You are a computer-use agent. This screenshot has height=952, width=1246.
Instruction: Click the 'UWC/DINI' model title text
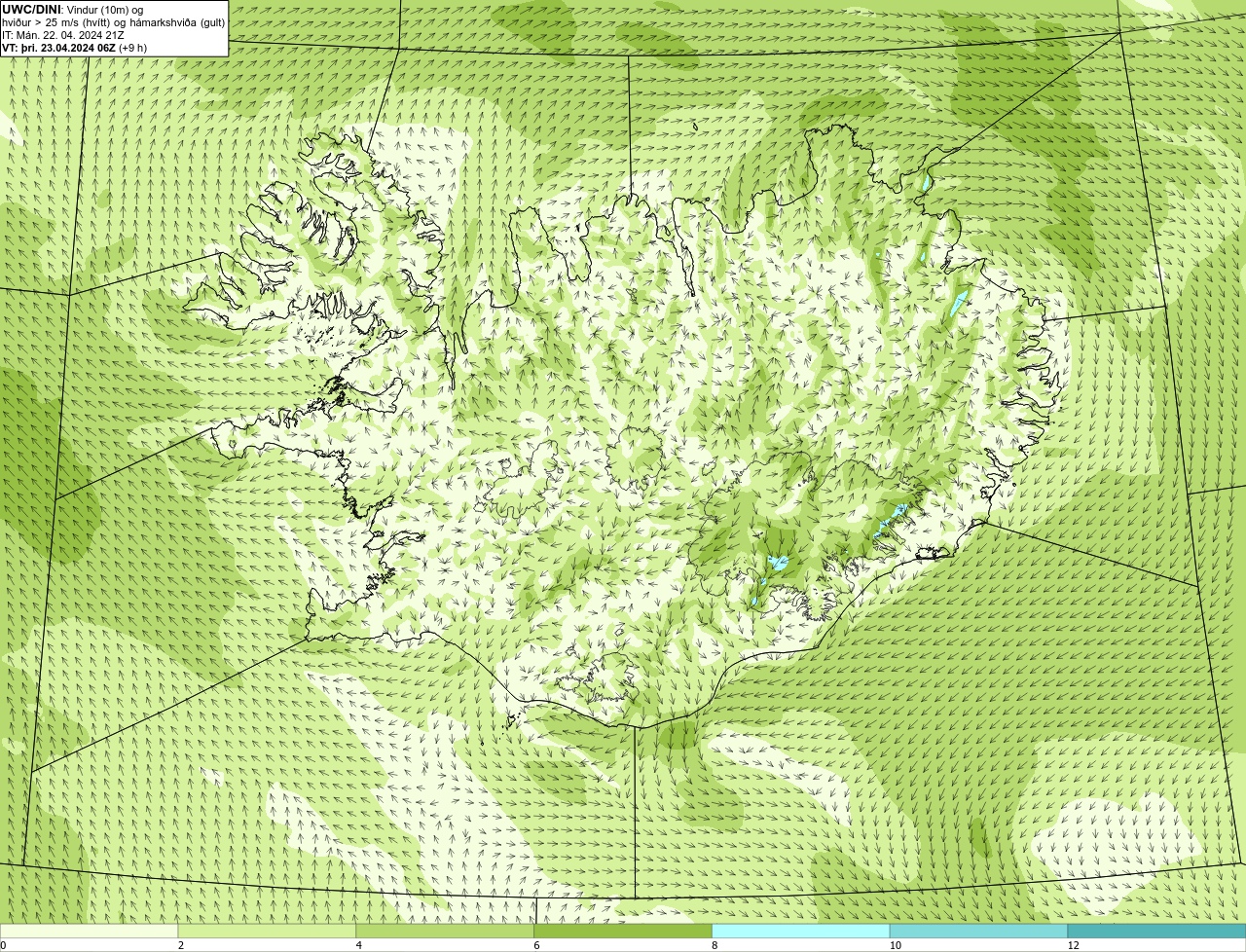pyautogui.click(x=32, y=10)
